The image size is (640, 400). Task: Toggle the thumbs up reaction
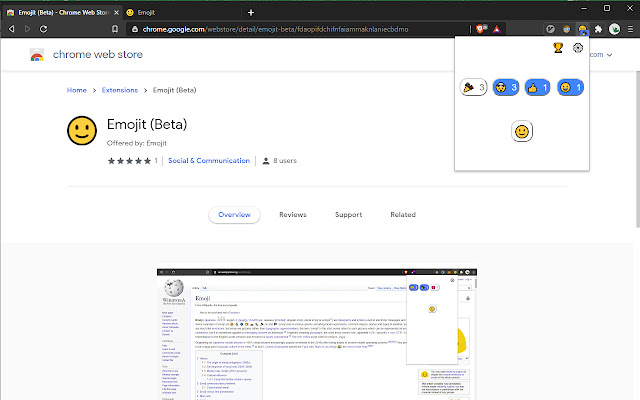(537, 87)
